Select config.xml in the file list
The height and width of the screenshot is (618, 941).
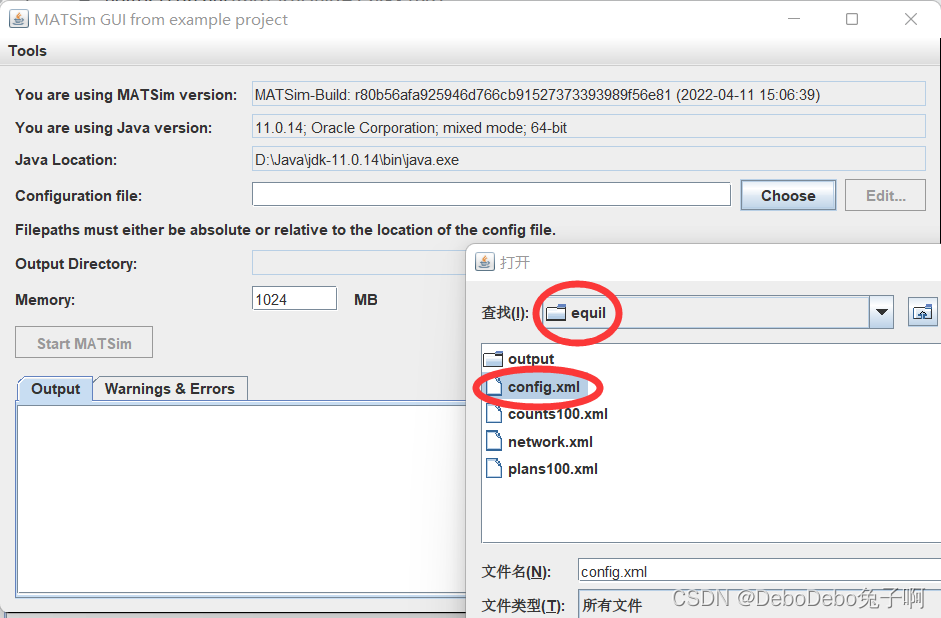(x=534, y=387)
